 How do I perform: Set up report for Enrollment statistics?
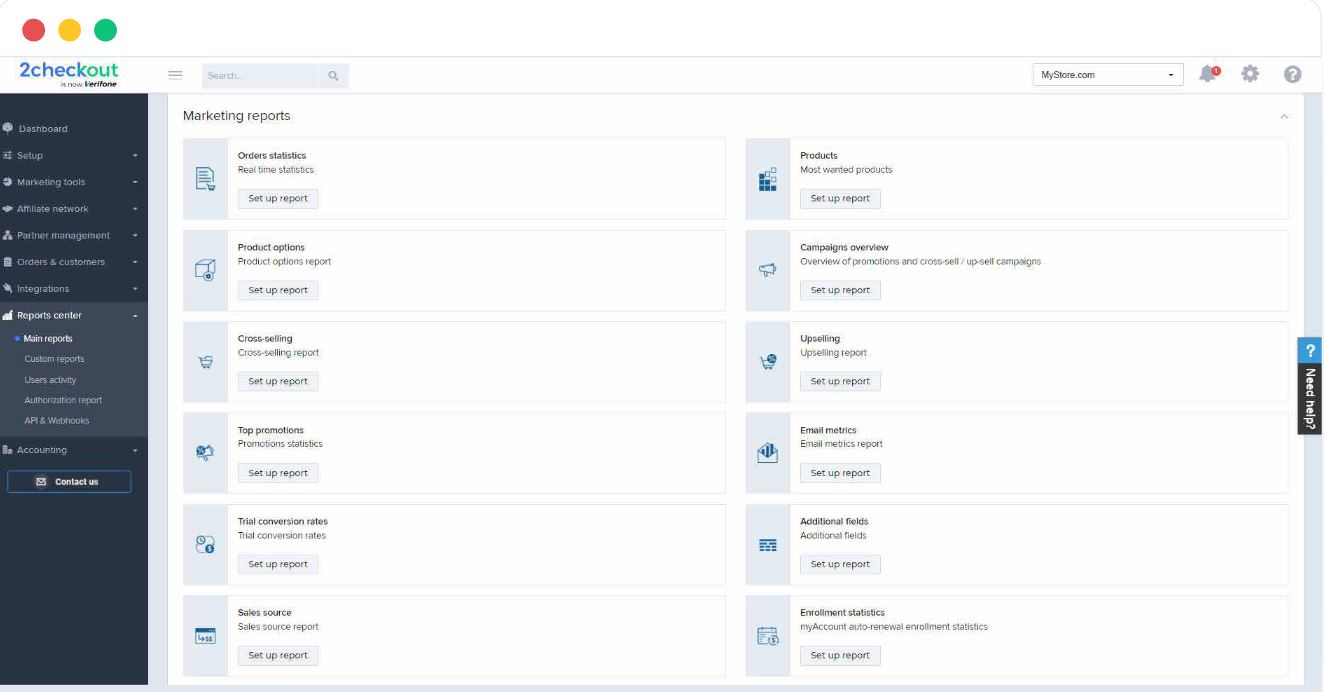click(x=840, y=655)
